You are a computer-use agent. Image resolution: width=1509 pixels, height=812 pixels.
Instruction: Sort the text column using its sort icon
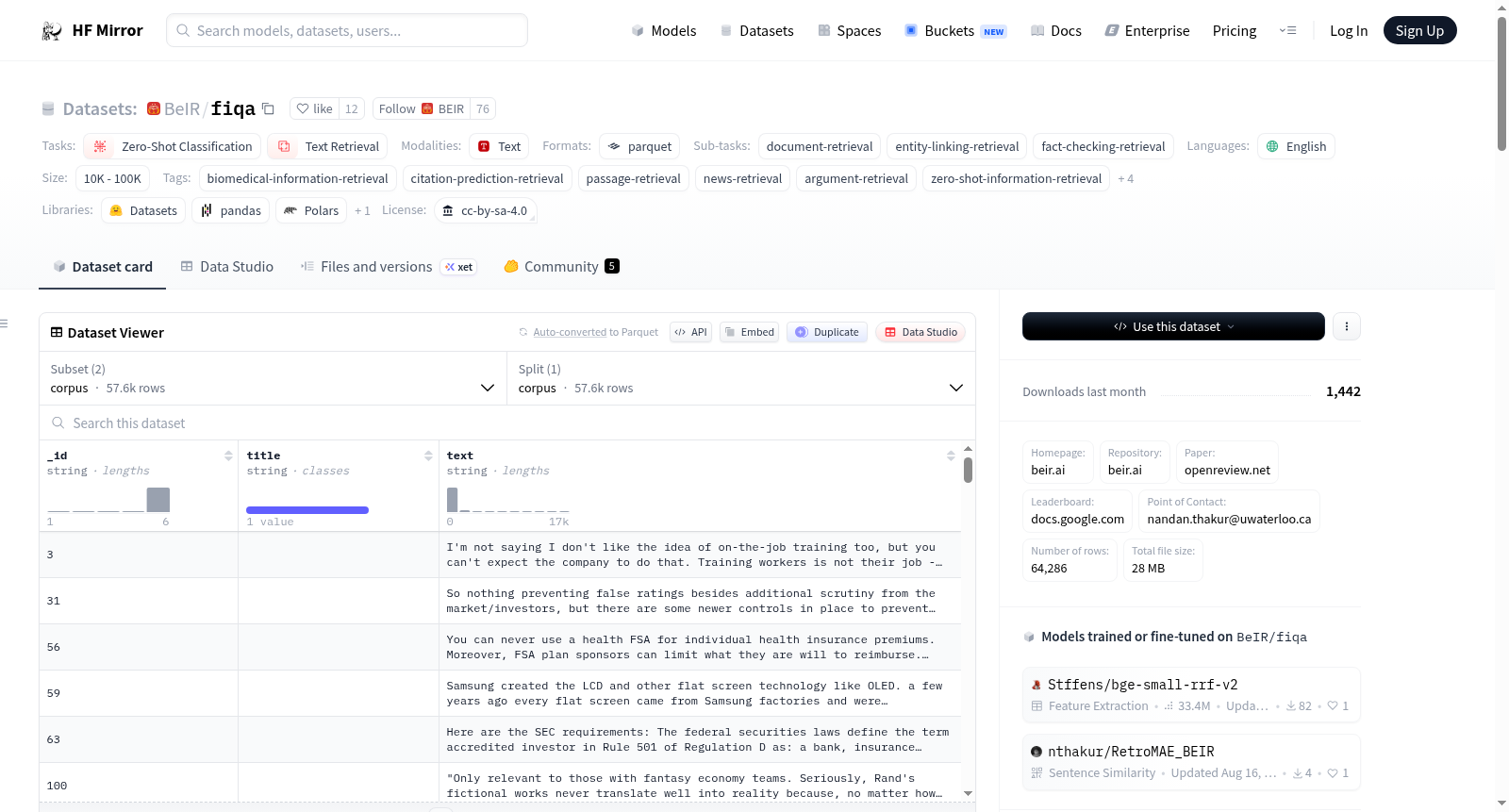(x=951, y=456)
